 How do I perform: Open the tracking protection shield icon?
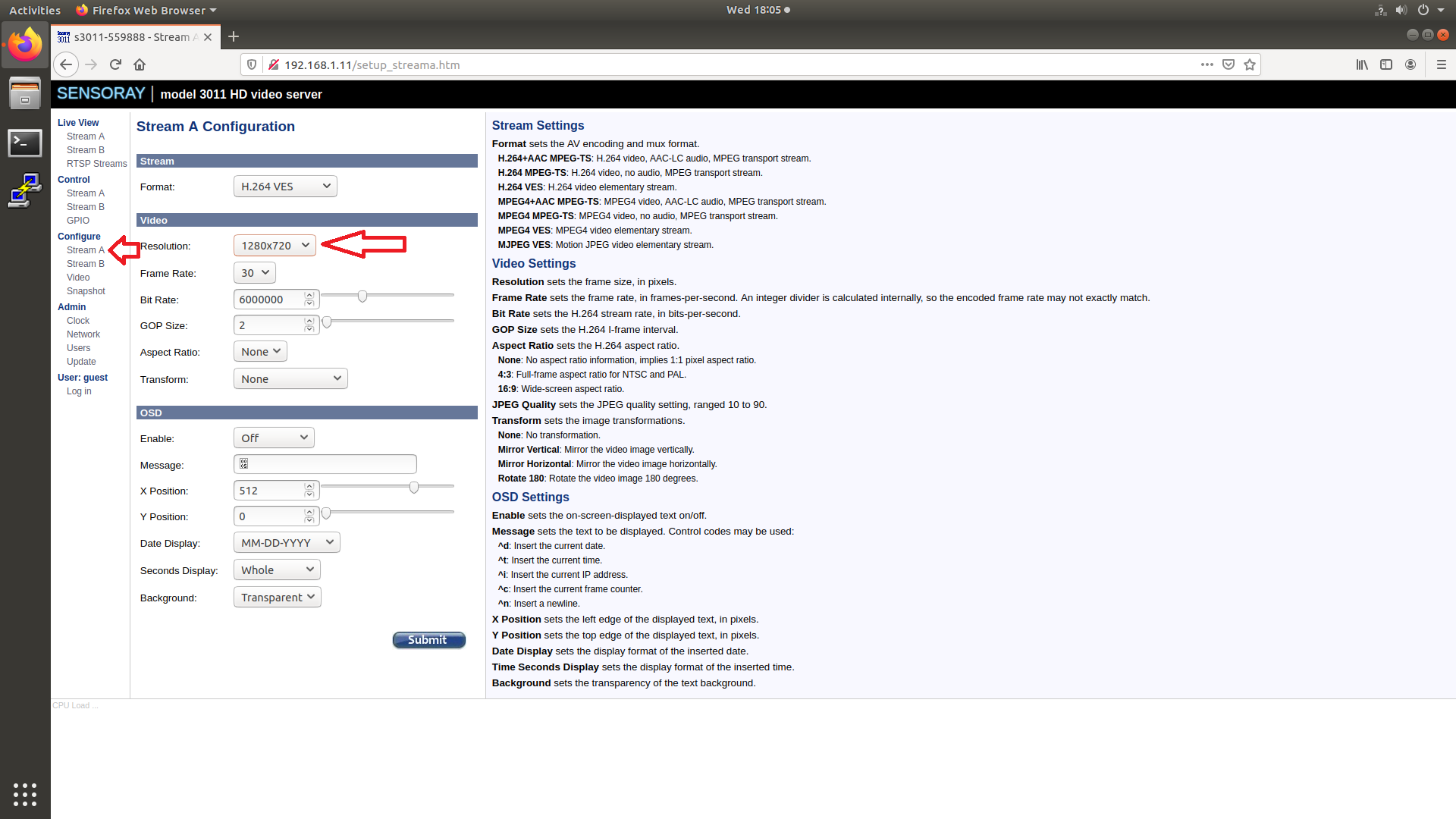[253, 65]
